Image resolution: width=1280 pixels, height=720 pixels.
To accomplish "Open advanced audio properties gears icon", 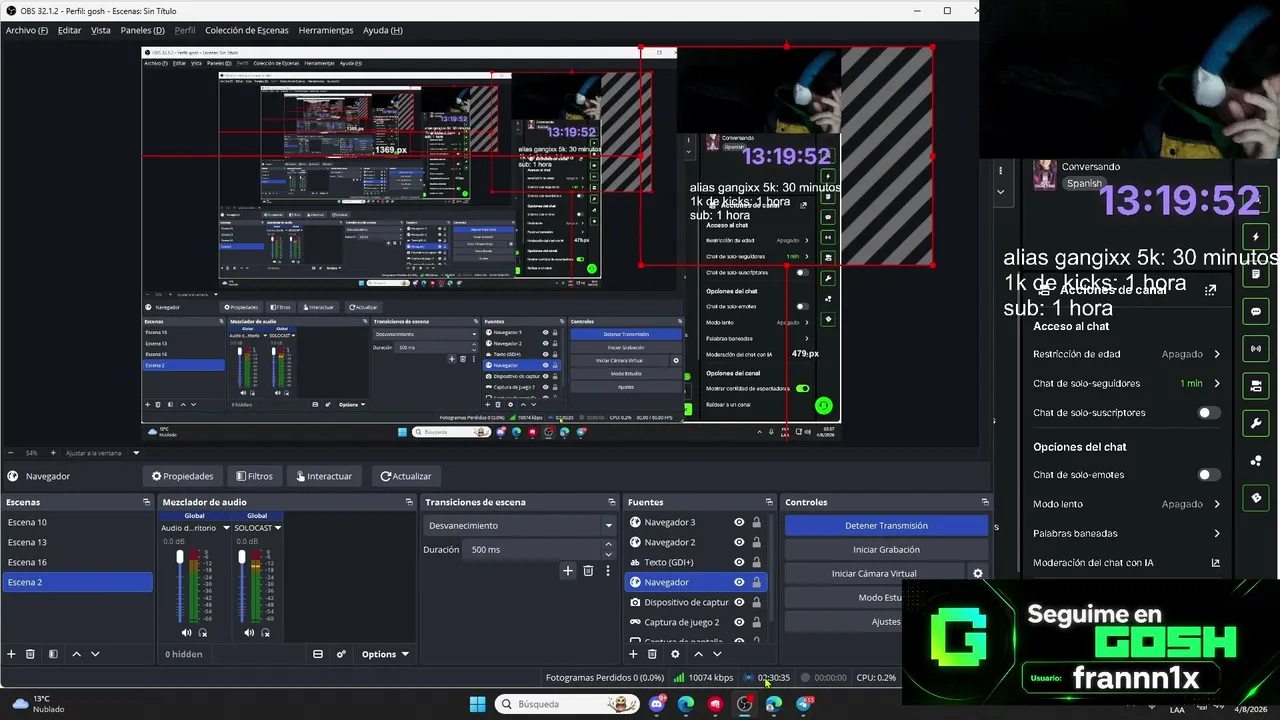I will tap(341, 654).
